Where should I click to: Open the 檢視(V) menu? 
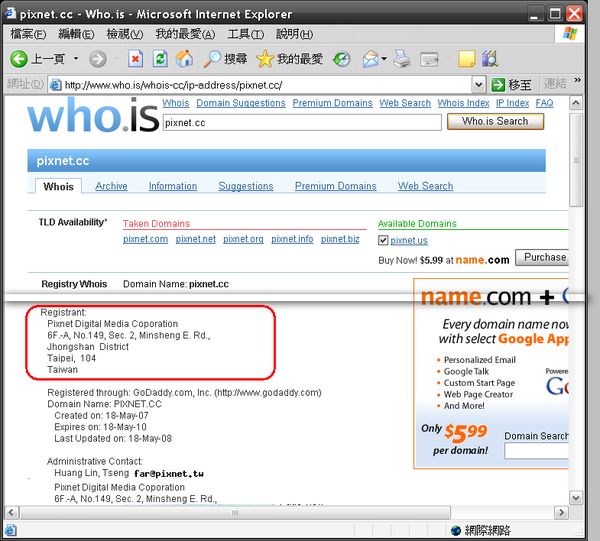pyautogui.click(x=125, y=34)
